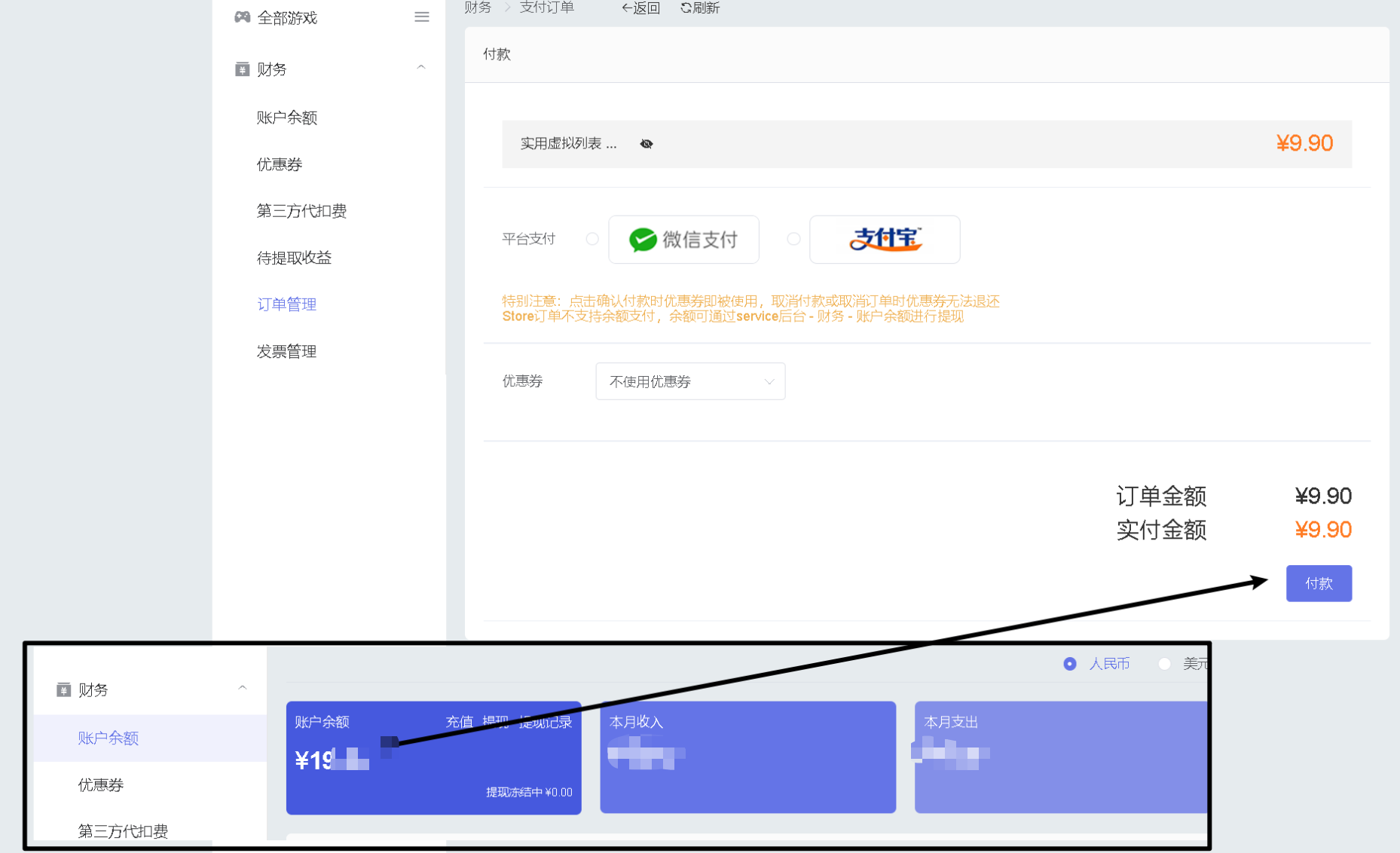Open the 发票管理 menu item
Viewport: 1400px width, 853px height.
pyautogui.click(x=286, y=350)
